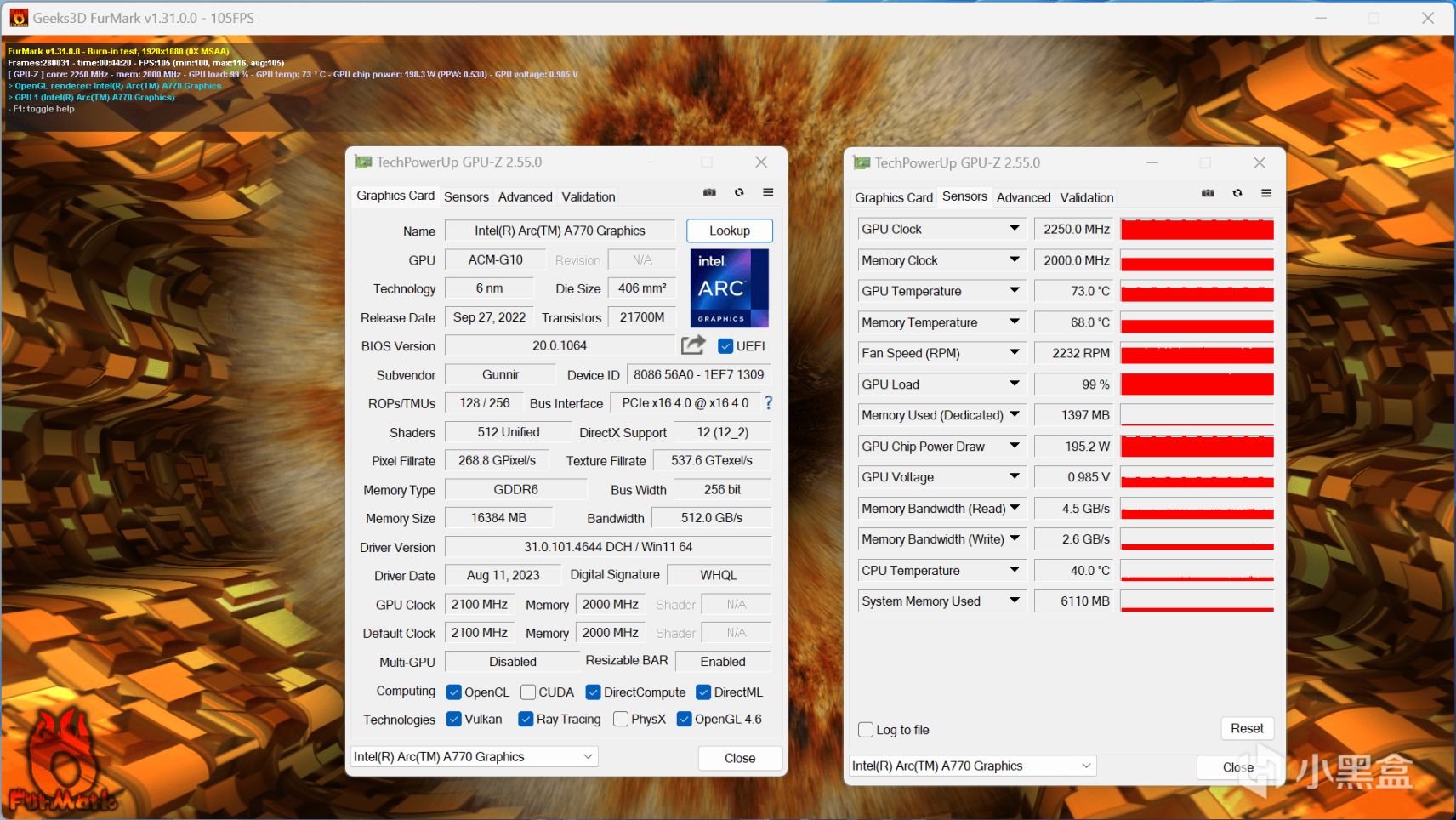Toggle the Ray Tracing checkbox
This screenshot has width=1456, height=820.
[x=526, y=719]
